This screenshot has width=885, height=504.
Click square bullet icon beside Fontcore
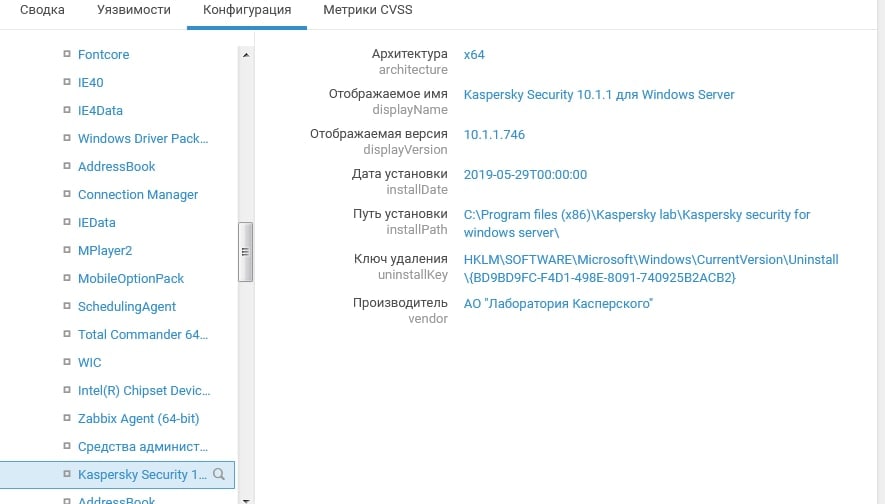pyautogui.click(x=67, y=54)
